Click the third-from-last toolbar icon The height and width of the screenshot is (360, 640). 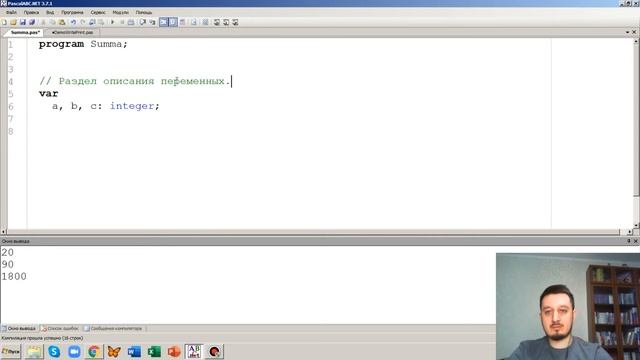(x=217, y=22)
